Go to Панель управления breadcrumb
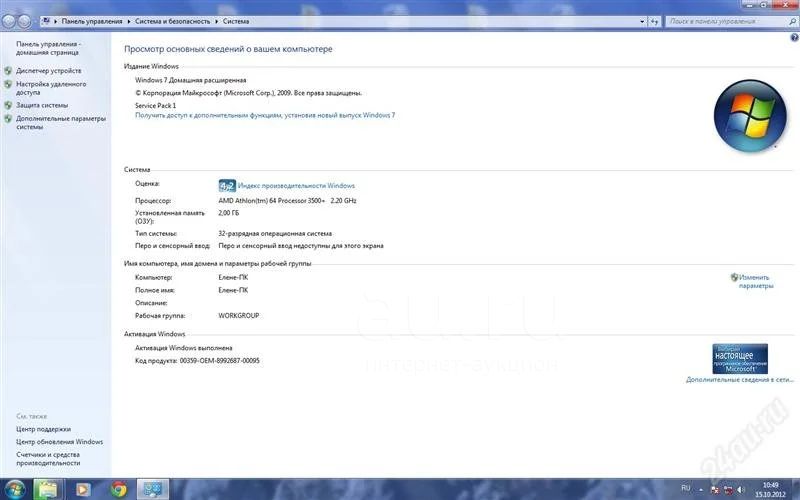 [92, 21]
